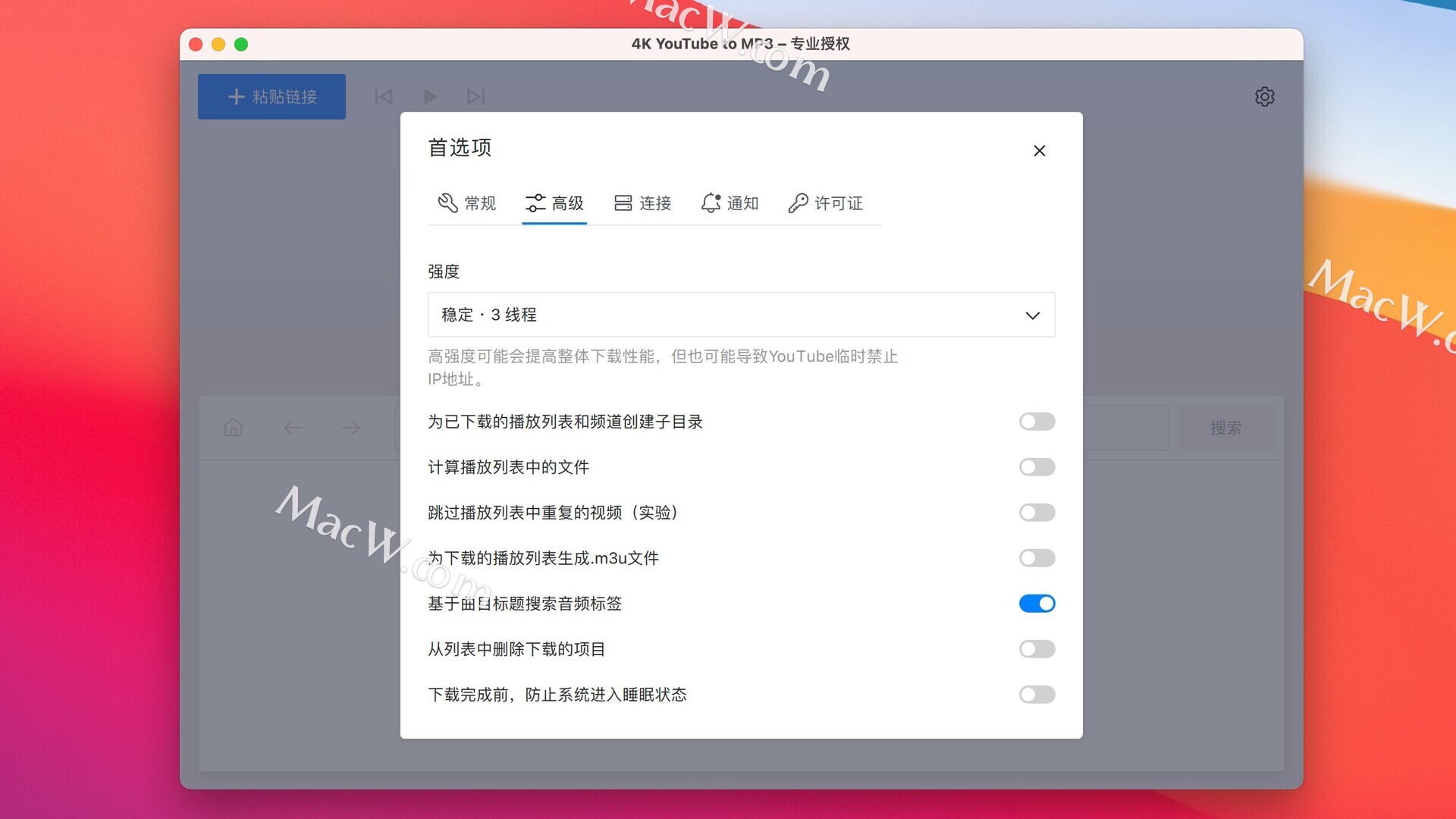This screenshot has height=819, width=1456.
Task: Enable 计算播放列表中的文件 switch
Action: point(1037,466)
